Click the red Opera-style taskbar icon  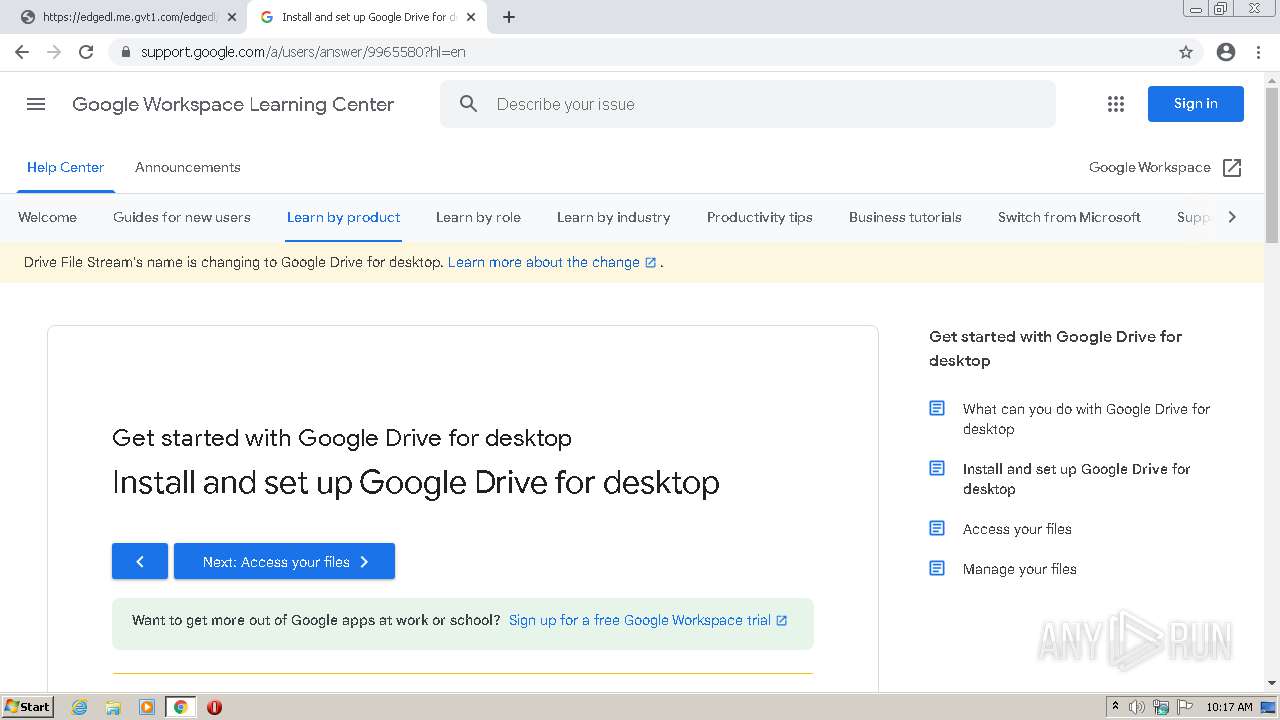(214, 707)
